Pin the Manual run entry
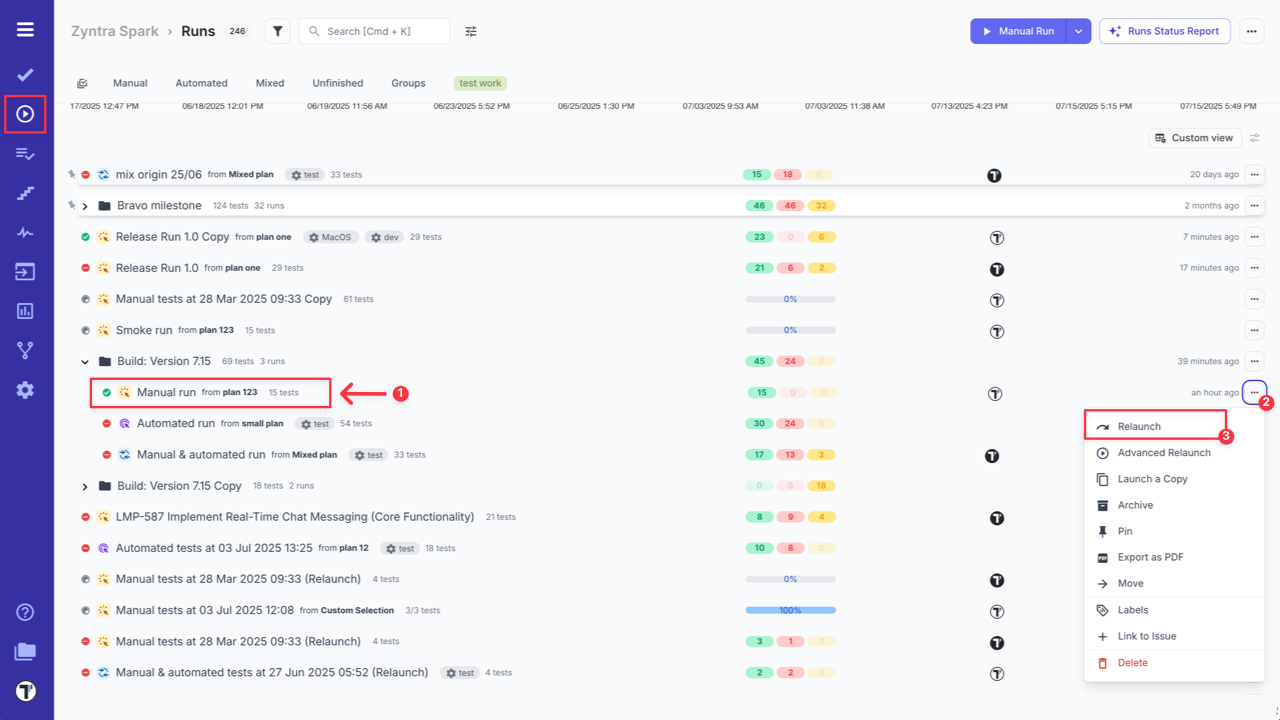Viewport: 1280px width, 720px height. (x=1127, y=530)
